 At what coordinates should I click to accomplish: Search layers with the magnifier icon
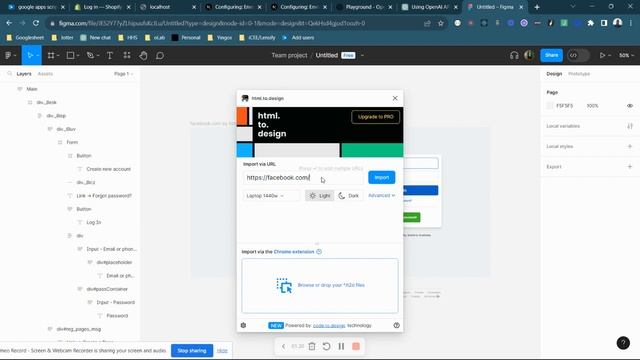coord(9,74)
